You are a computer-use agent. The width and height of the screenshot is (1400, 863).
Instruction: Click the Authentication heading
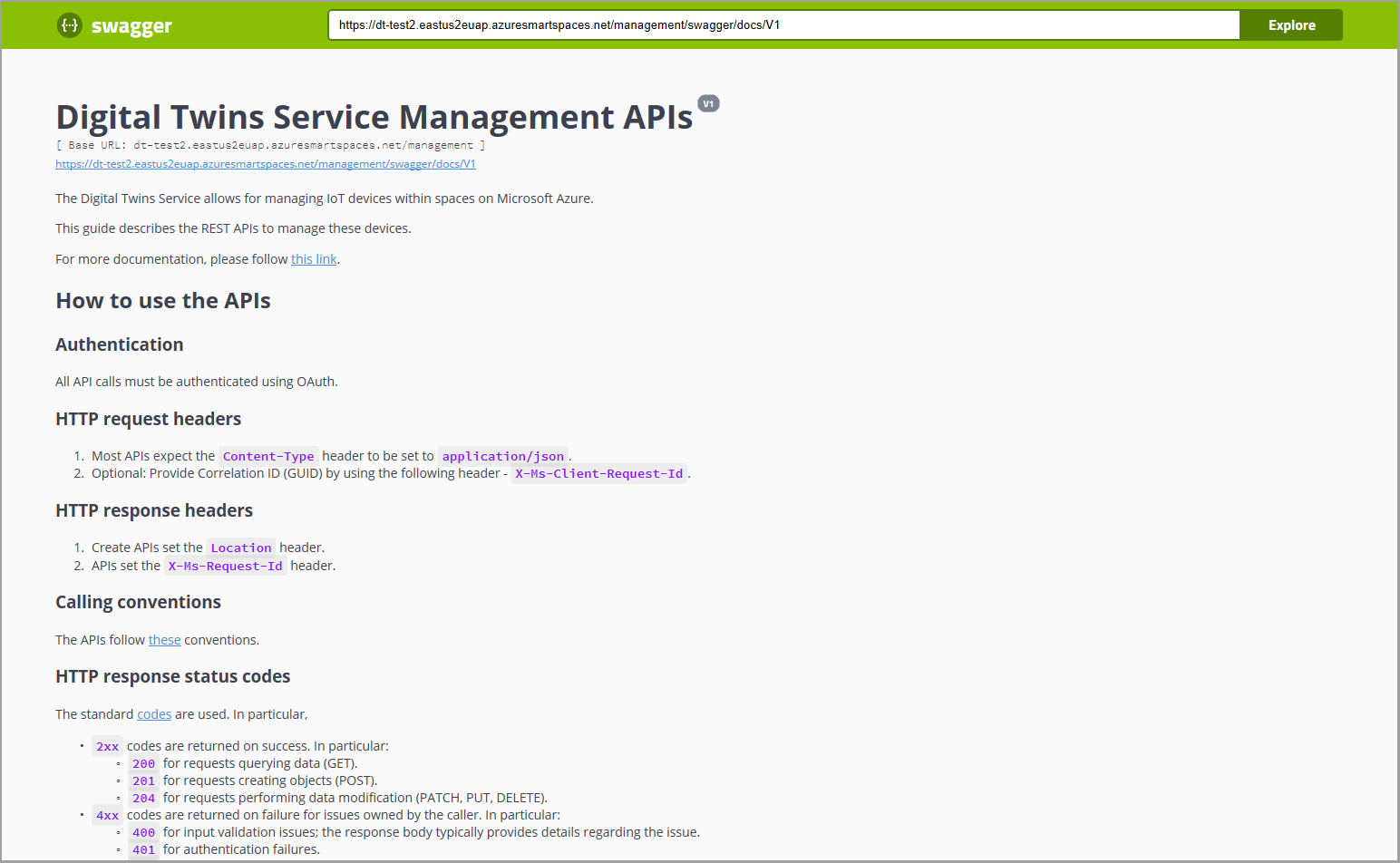[x=120, y=344]
